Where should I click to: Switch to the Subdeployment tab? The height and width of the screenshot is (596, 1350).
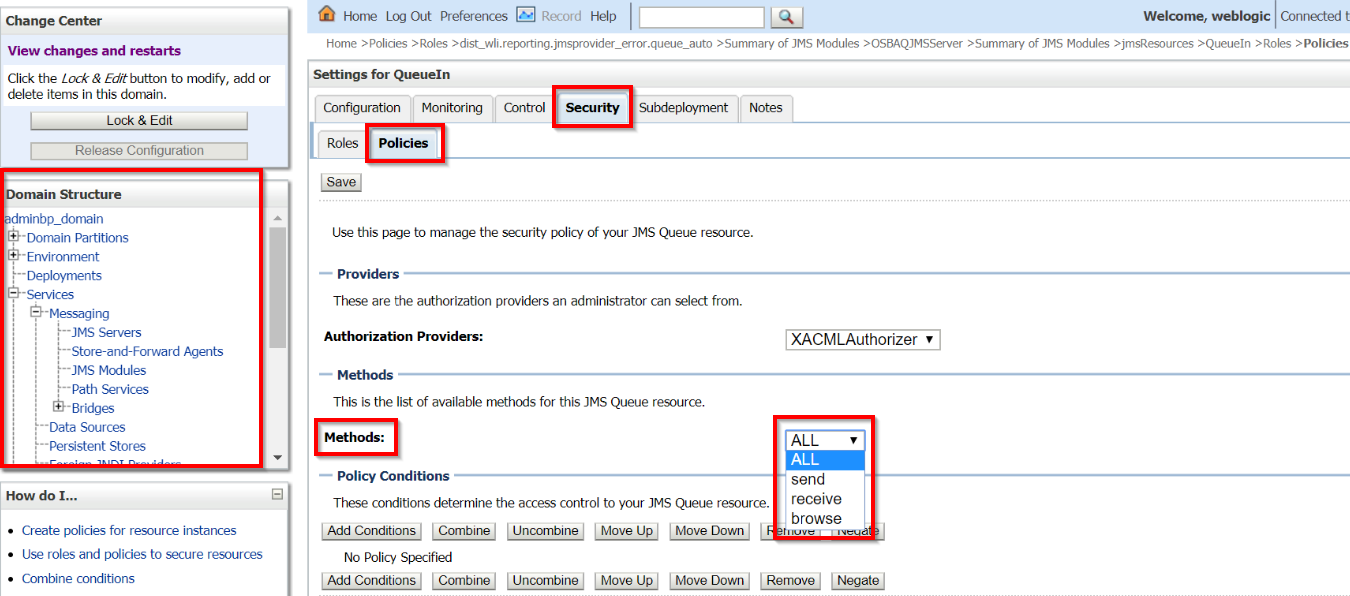[x=683, y=108]
